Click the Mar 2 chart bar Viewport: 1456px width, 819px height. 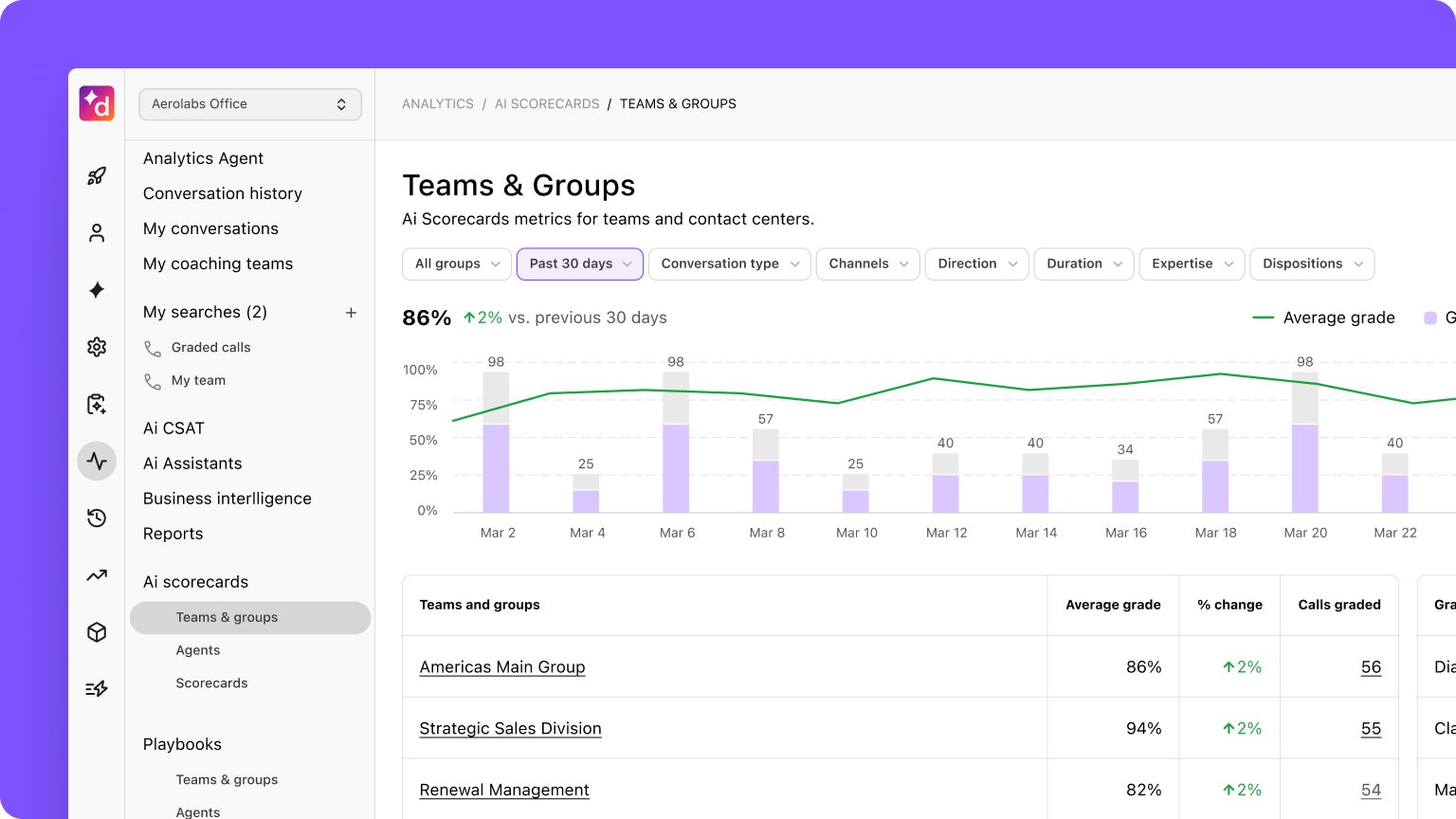point(496,443)
